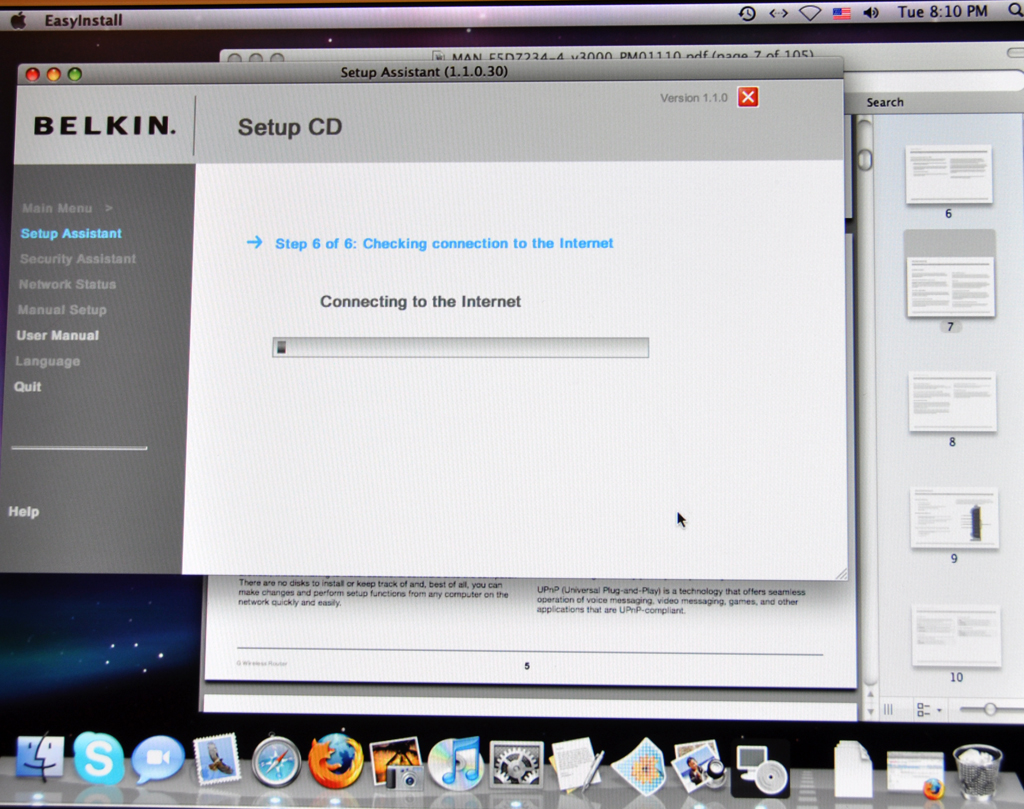Click the Preview sidebar resize handle bars
This screenshot has width=1024, height=809.
[888, 709]
